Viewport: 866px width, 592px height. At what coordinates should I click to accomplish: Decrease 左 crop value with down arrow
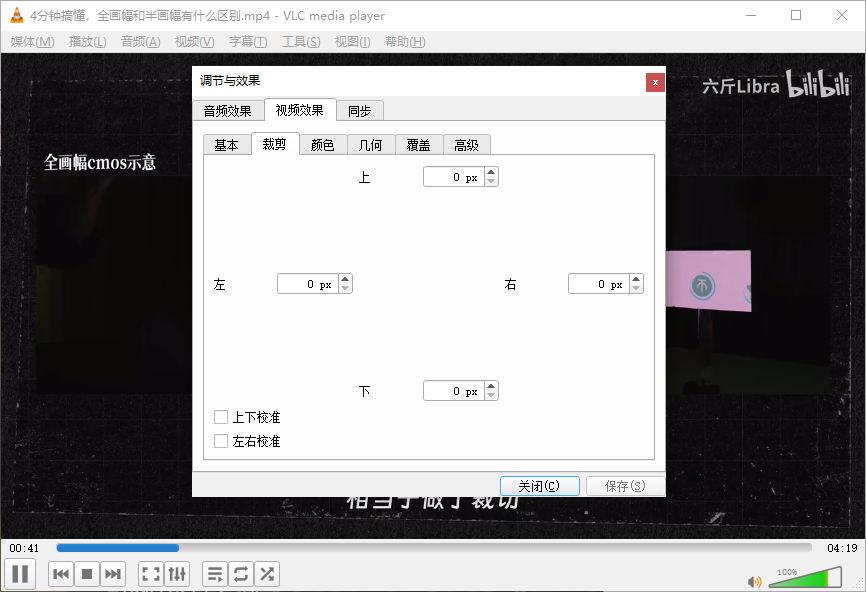[345, 288]
